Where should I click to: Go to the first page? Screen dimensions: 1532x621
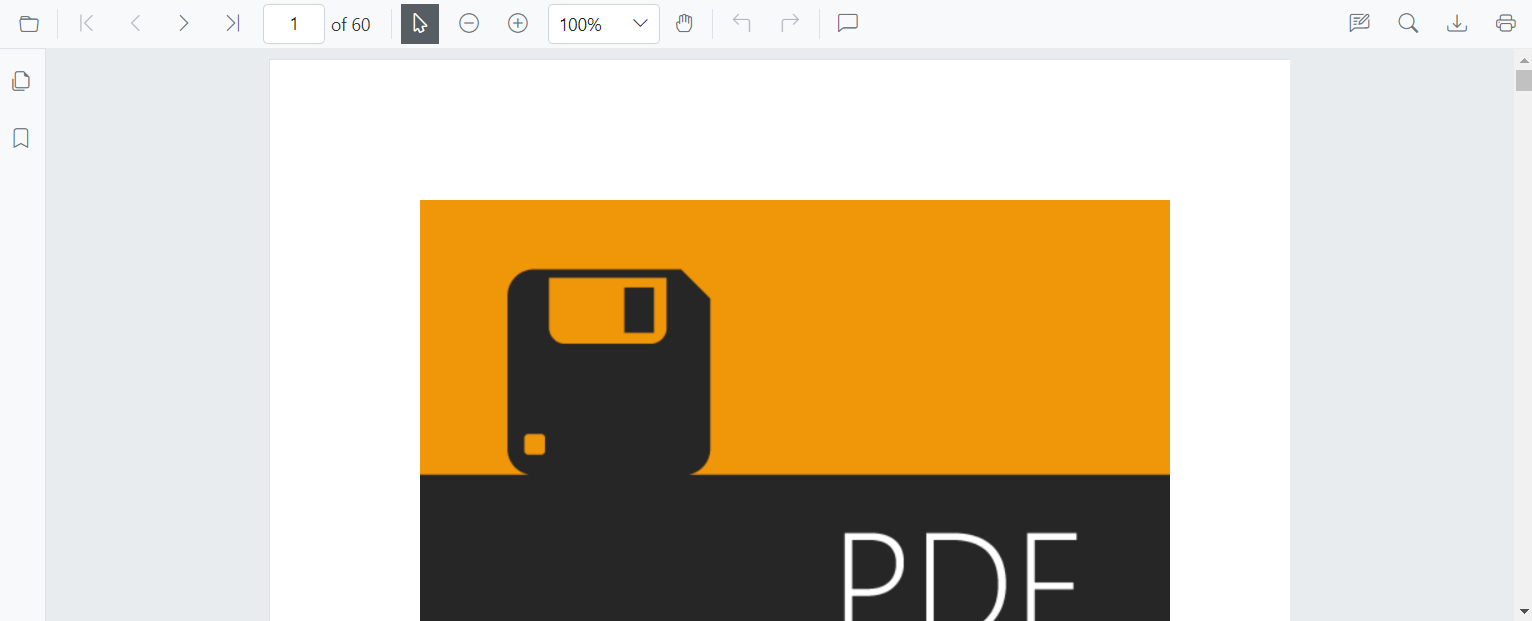87,24
